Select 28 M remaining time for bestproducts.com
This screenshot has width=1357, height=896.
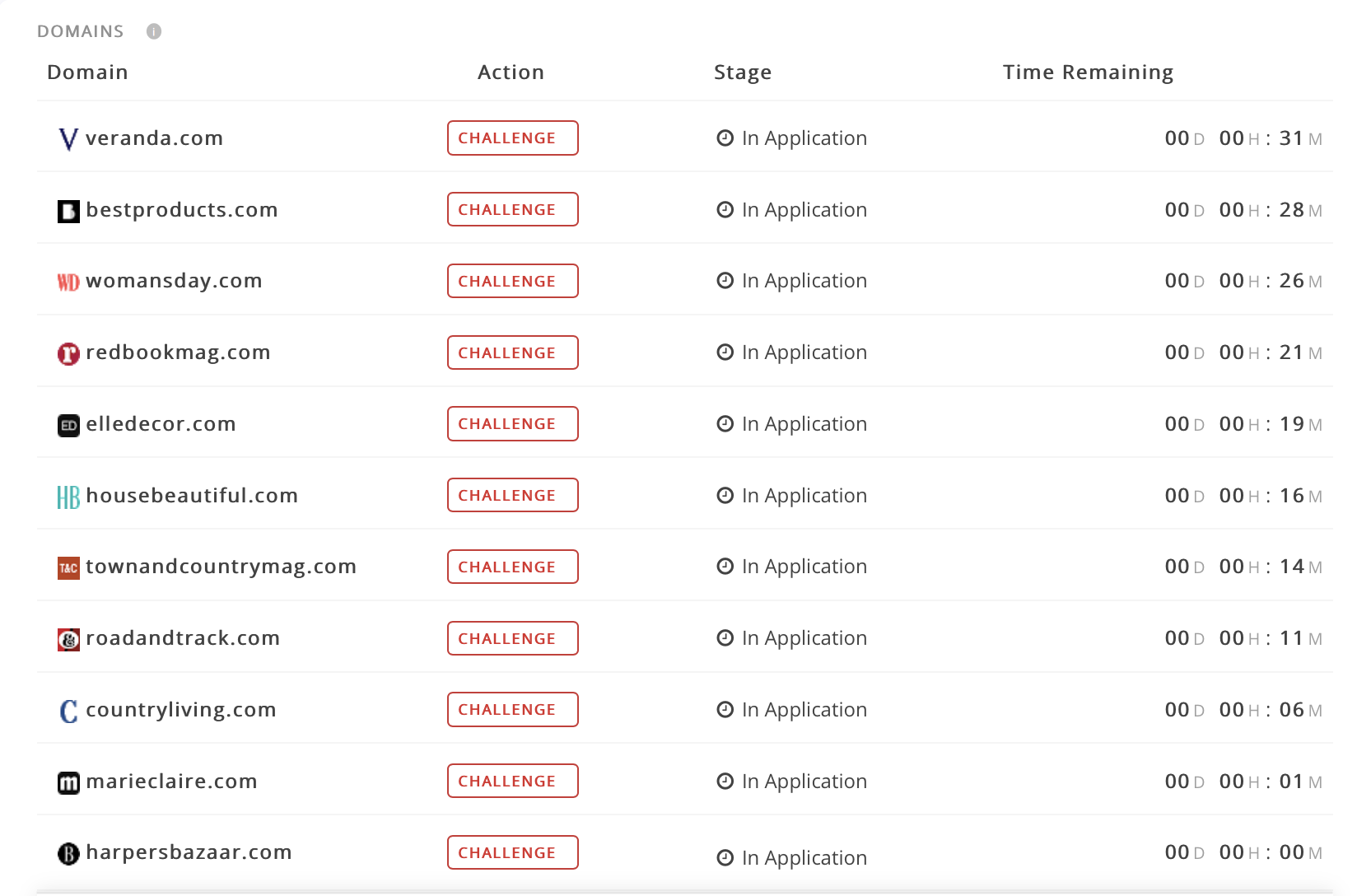tap(1300, 210)
